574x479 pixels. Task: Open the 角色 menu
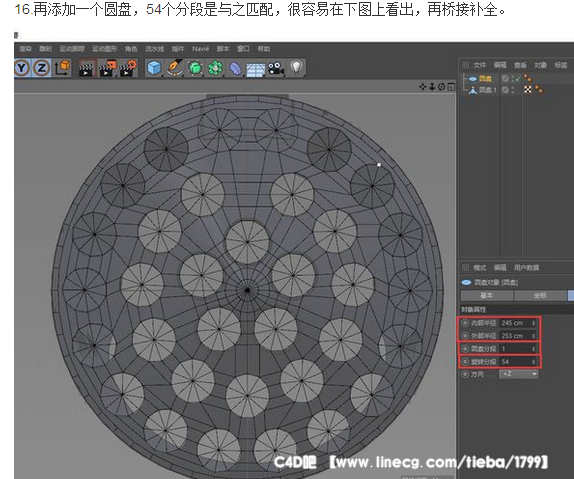(131, 49)
